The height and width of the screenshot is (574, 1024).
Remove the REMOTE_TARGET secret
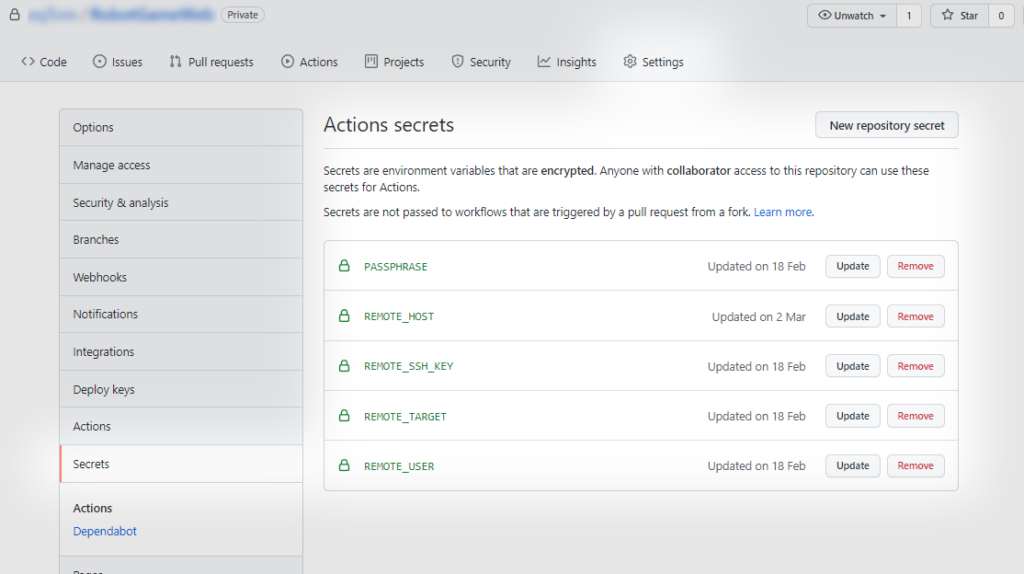coord(915,416)
